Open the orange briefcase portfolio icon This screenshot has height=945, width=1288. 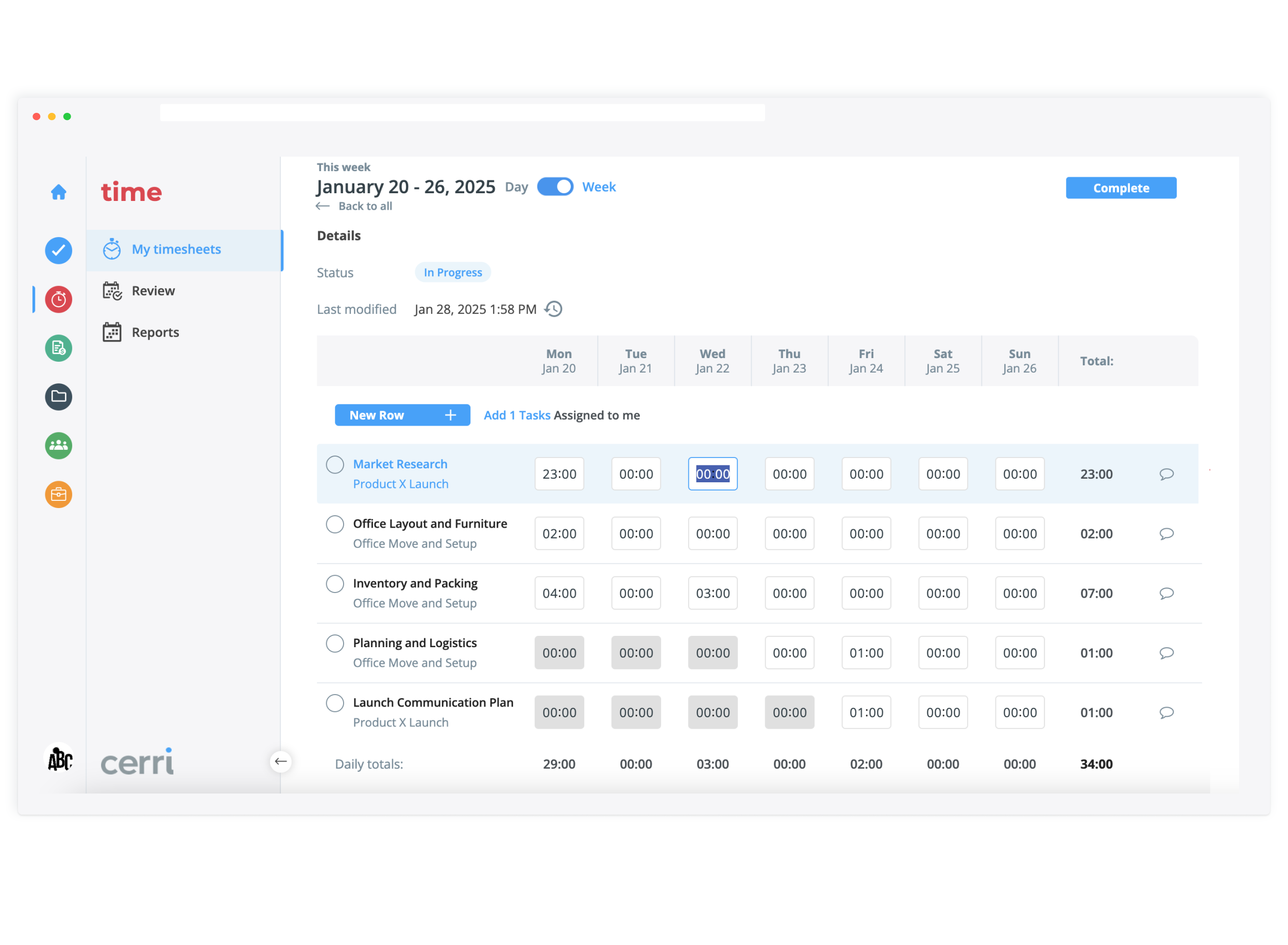point(58,494)
